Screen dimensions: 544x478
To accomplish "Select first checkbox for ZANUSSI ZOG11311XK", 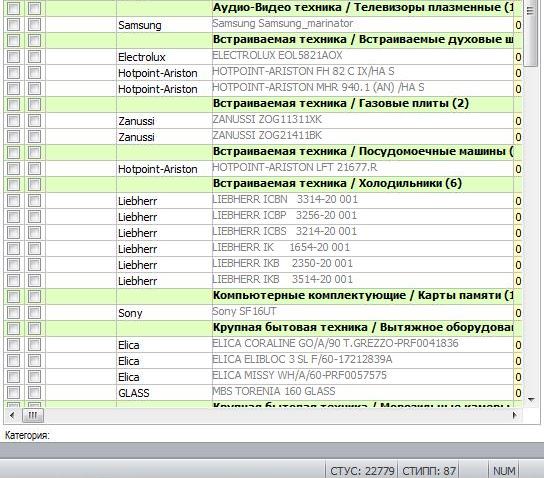I will tap(14, 120).
